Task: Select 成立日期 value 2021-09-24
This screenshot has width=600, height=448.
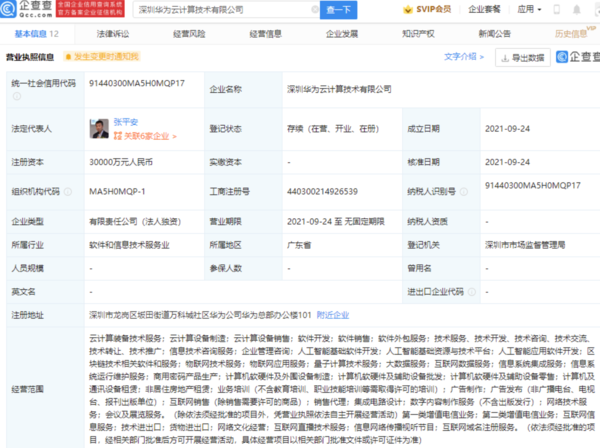Action: click(x=507, y=129)
